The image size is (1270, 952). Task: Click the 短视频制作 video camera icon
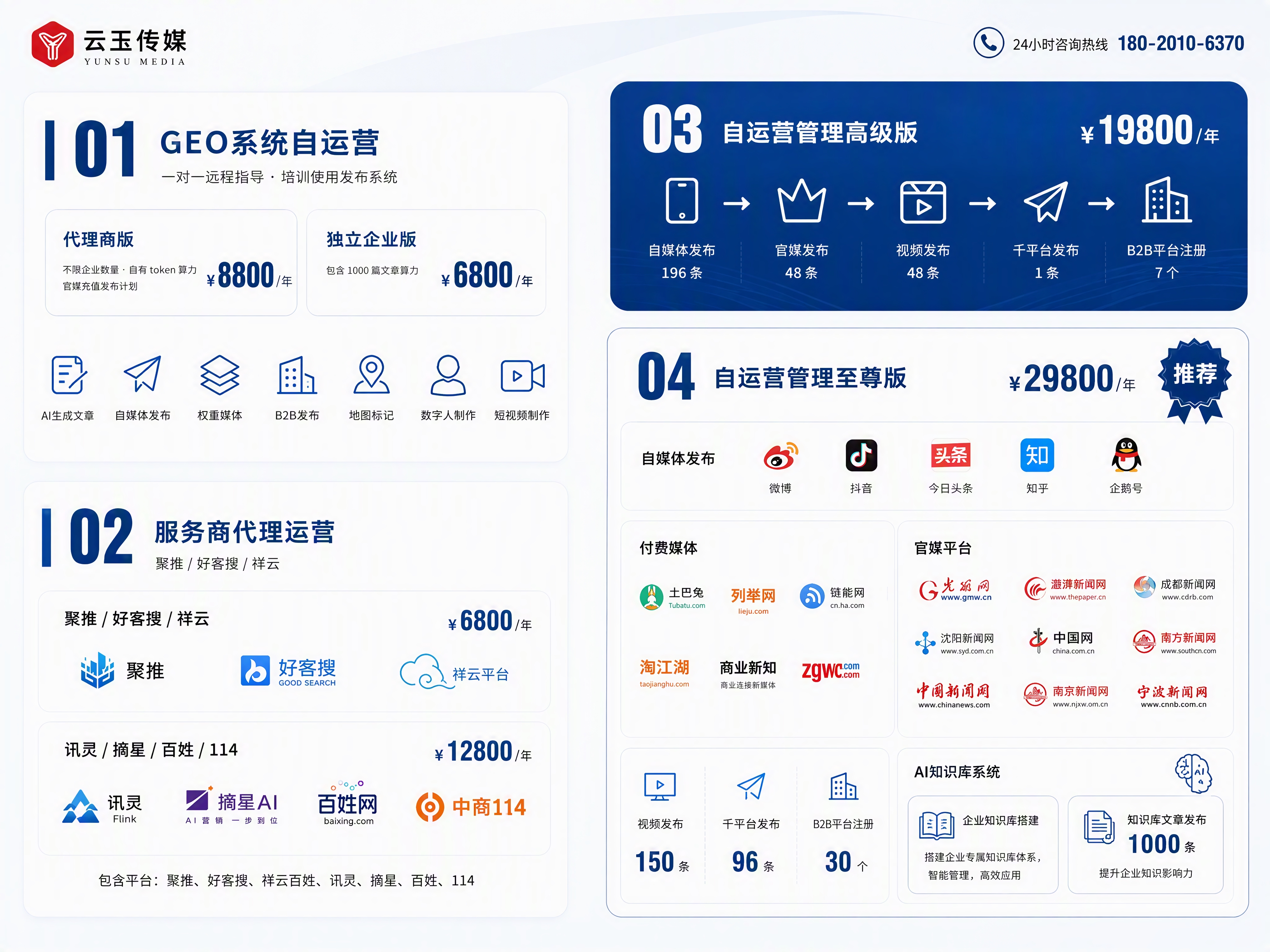(523, 376)
